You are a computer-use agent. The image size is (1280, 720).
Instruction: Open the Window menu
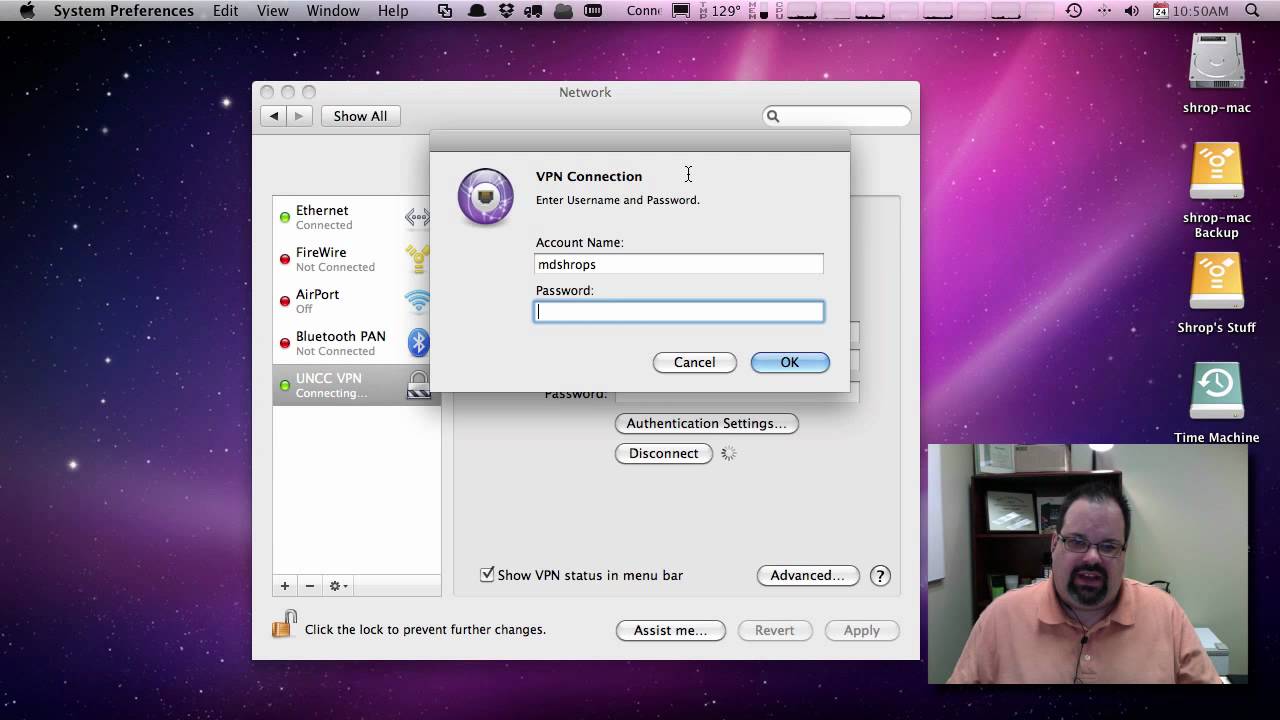(333, 11)
